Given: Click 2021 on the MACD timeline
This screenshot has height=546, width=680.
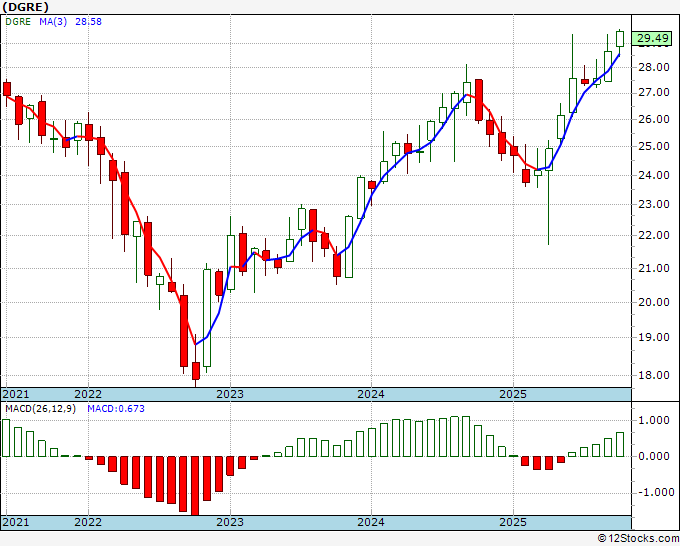Looking at the screenshot, I should coord(16,522).
